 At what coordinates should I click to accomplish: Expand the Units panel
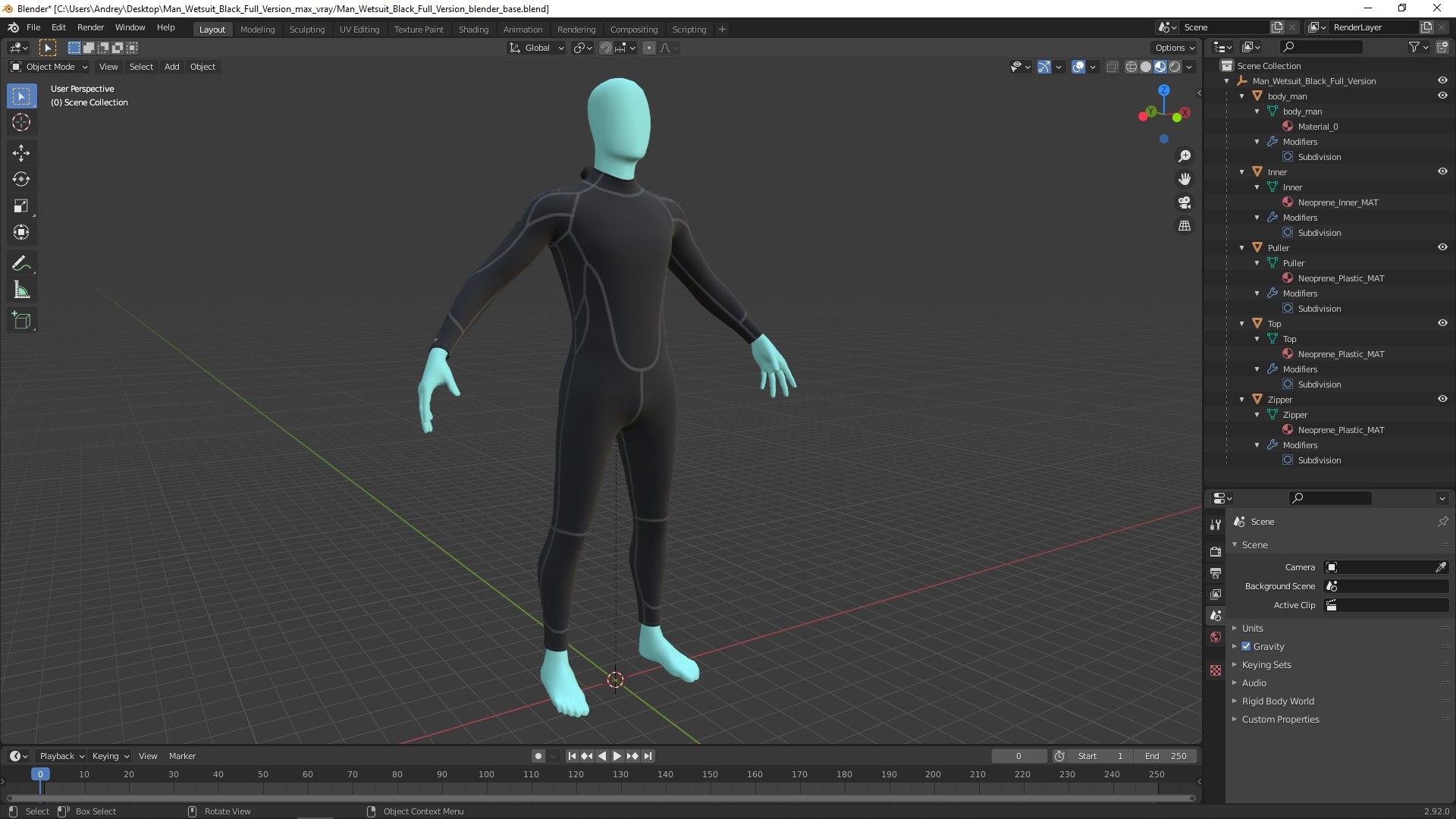1252,629
